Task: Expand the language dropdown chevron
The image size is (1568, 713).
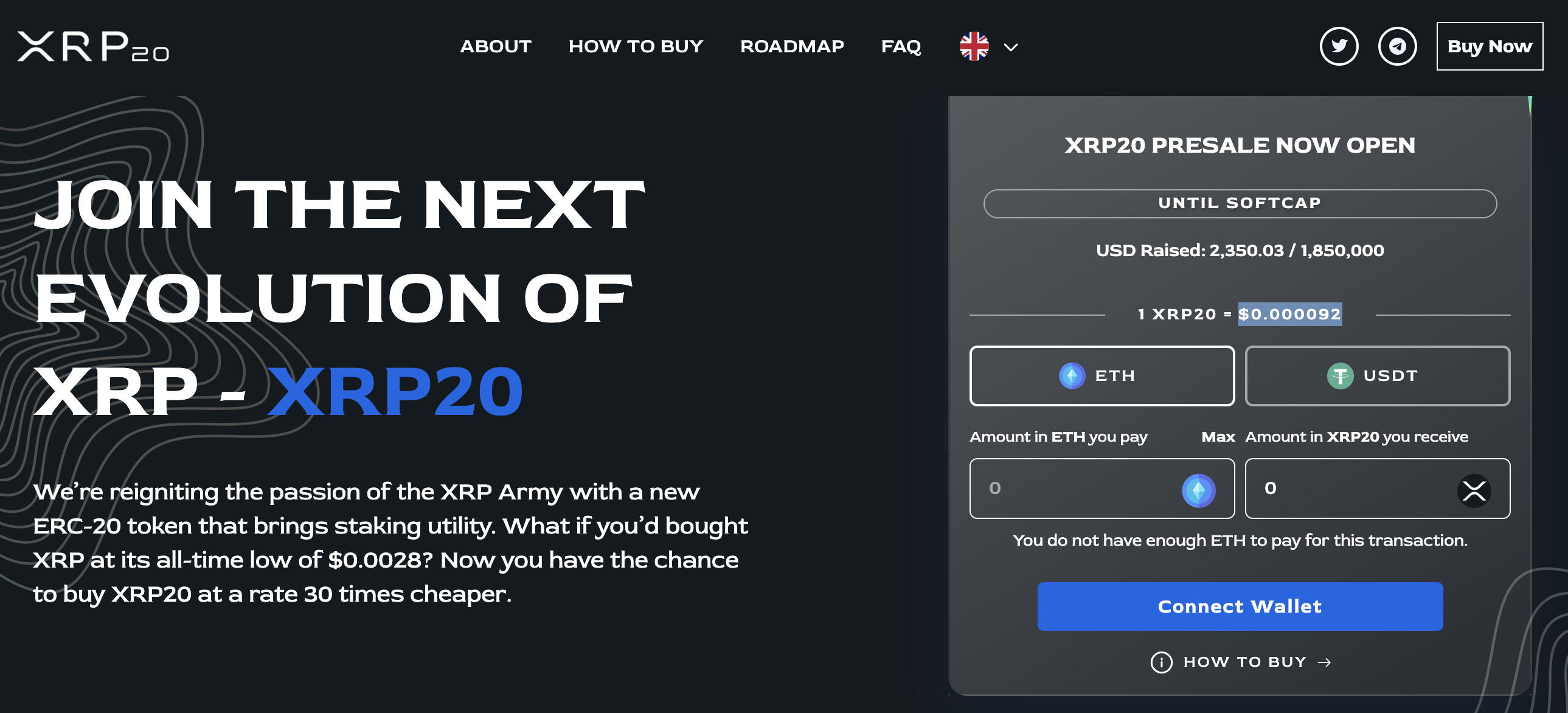Action: click(x=1010, y=47)
